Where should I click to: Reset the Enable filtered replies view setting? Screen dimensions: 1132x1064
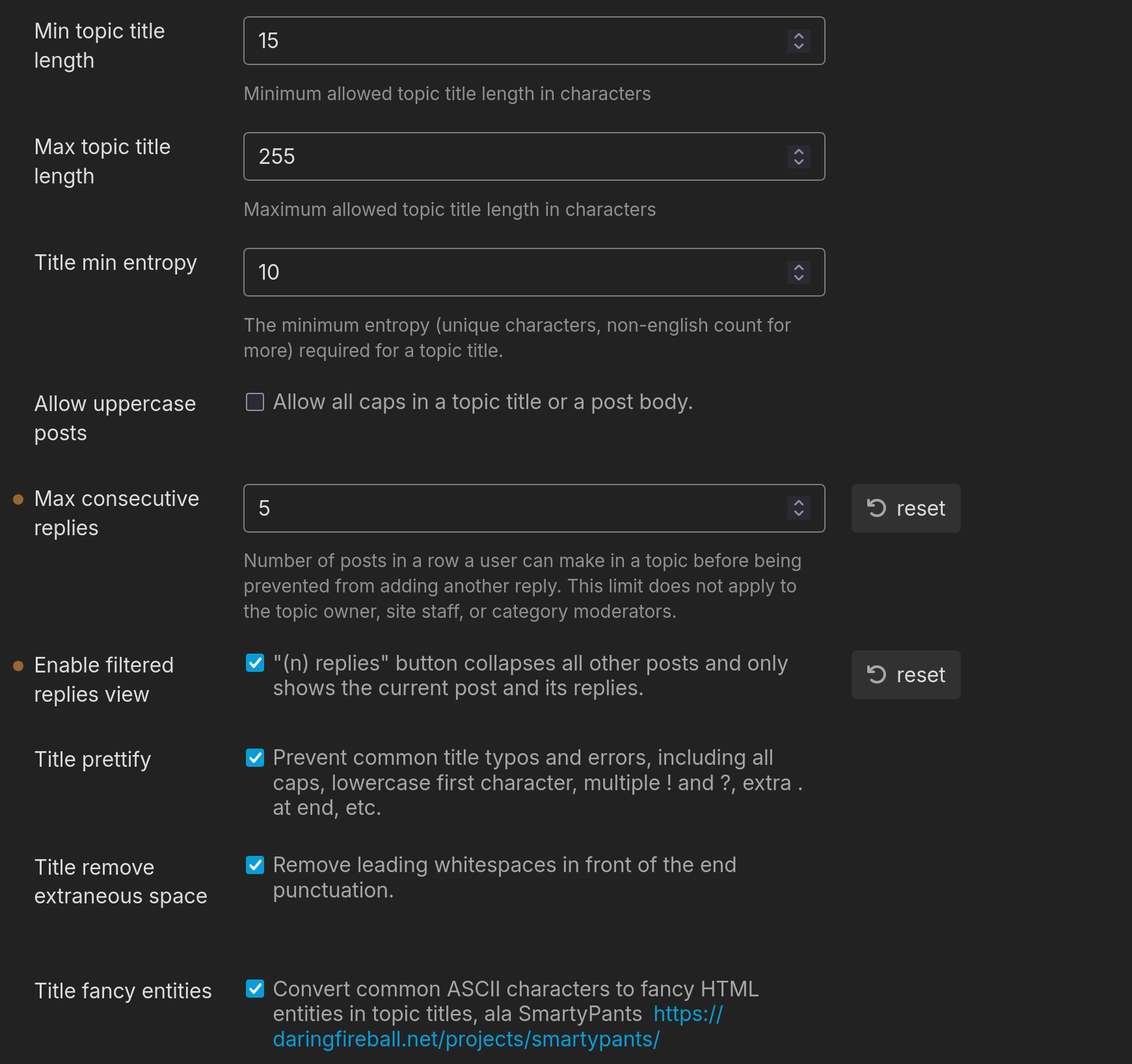906,675
